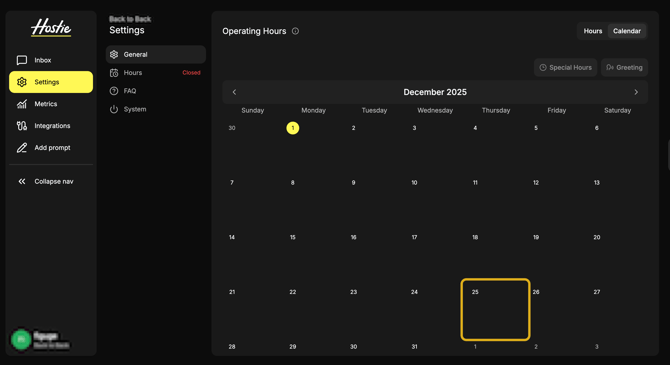Viewport: 670px width, 365px height.
Task: Select November 30 greyed date
Action: point(232,128)
